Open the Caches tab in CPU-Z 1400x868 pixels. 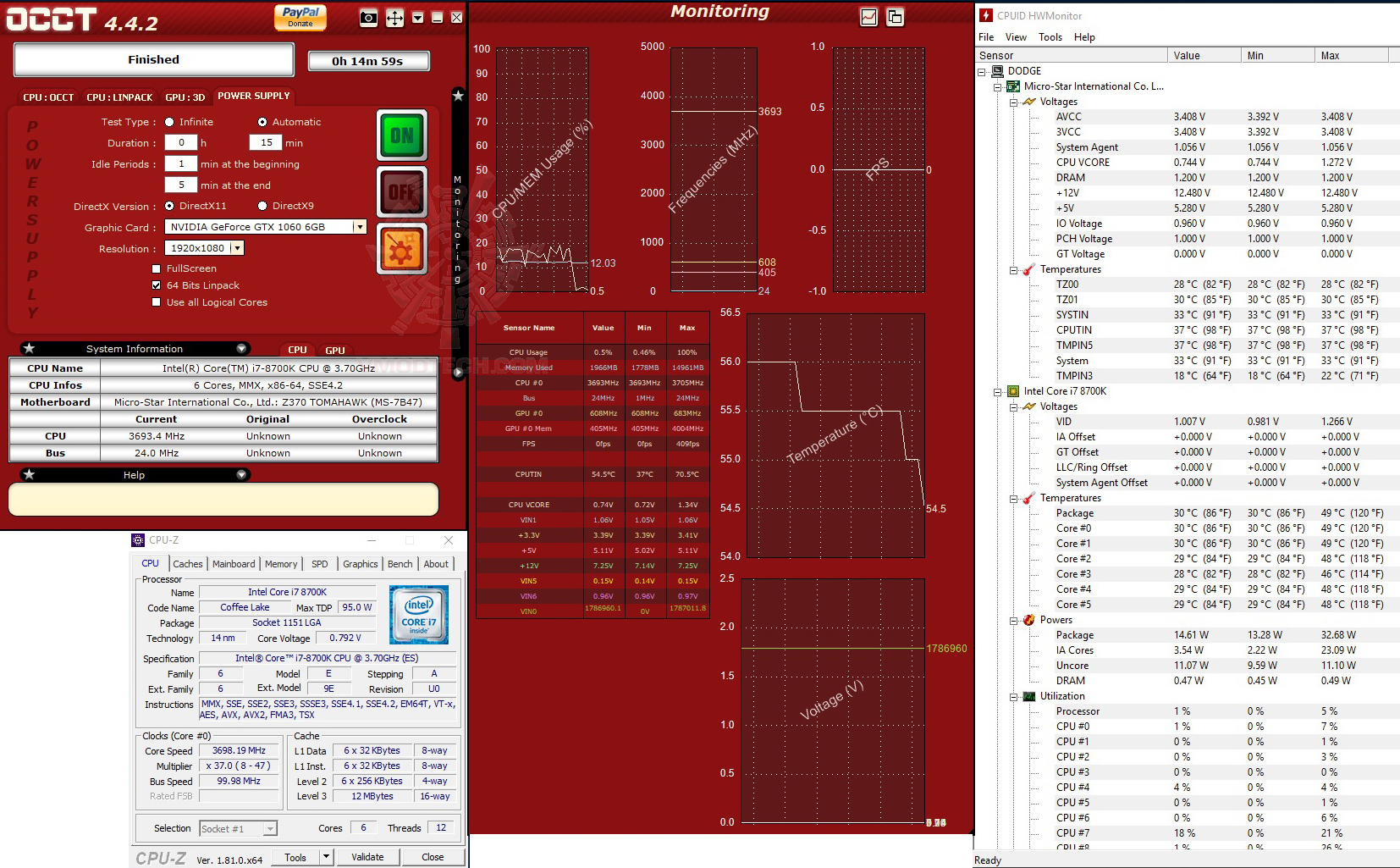click(x=188, y=564)
